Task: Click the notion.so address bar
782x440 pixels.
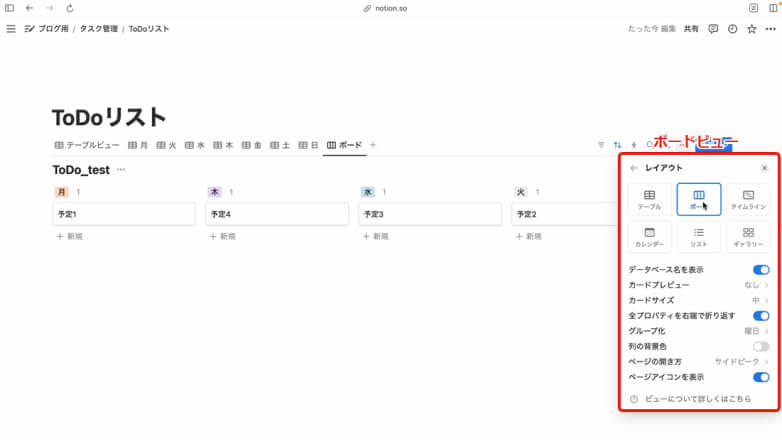Action: click(386, 8)
